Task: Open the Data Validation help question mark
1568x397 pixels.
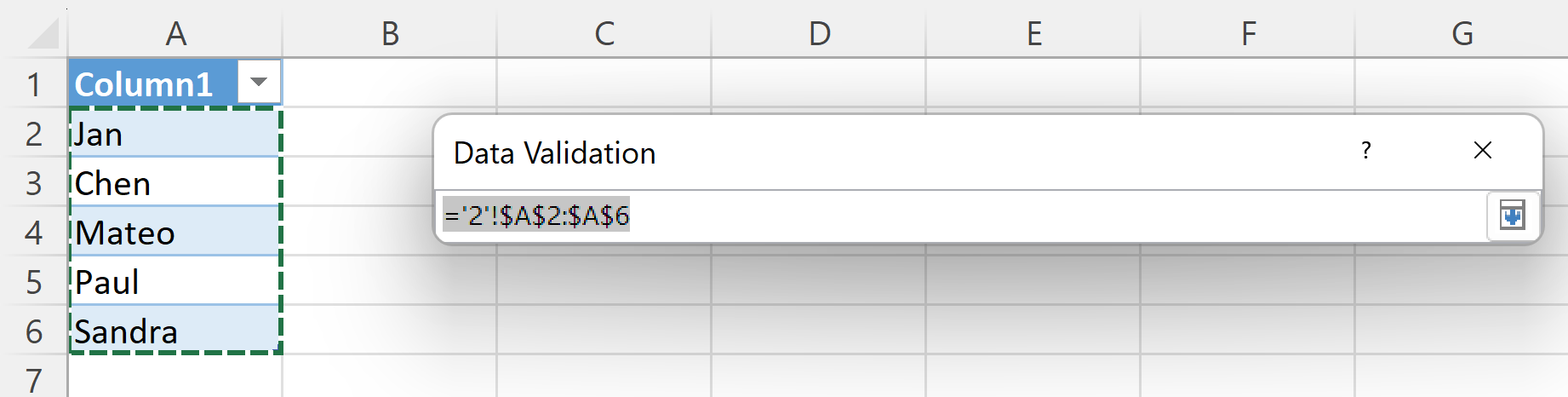Action: pyautogui.click(x=1366, y=151)
